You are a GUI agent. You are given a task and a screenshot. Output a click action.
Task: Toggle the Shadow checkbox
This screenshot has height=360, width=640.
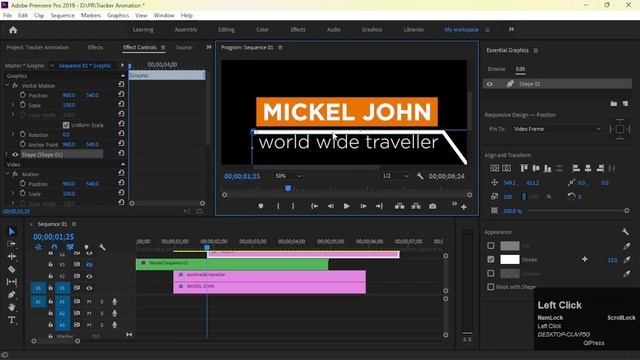[491, 273]
